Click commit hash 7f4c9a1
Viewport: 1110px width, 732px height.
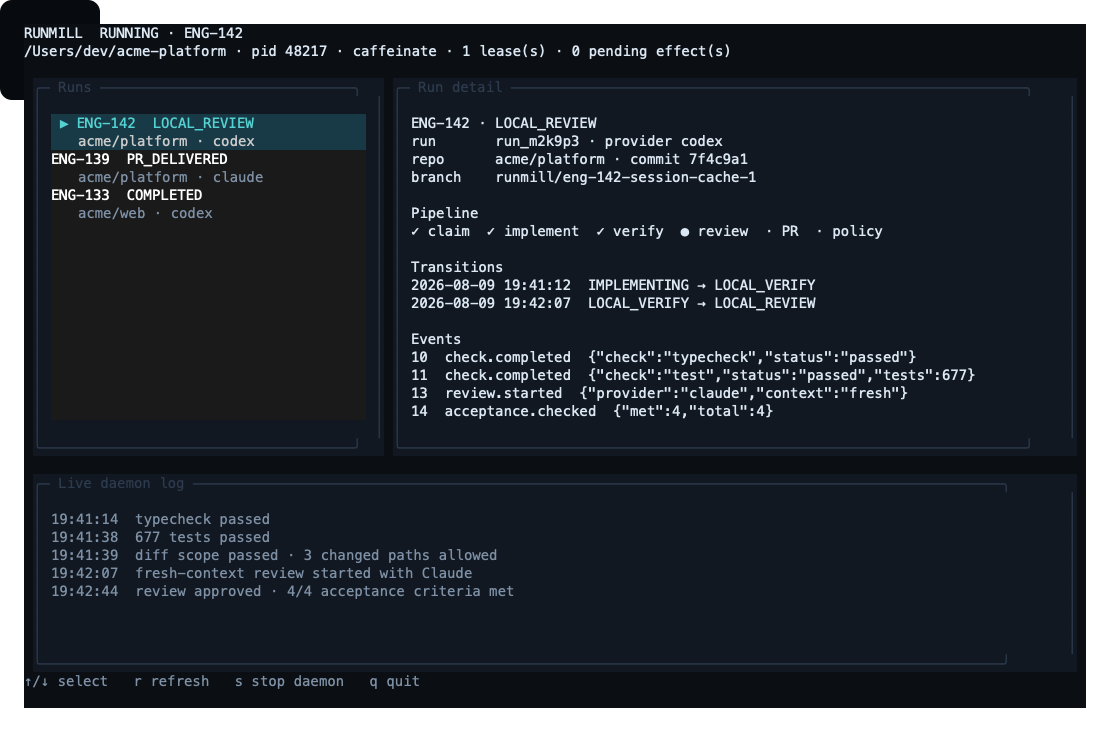click(718, 159)
